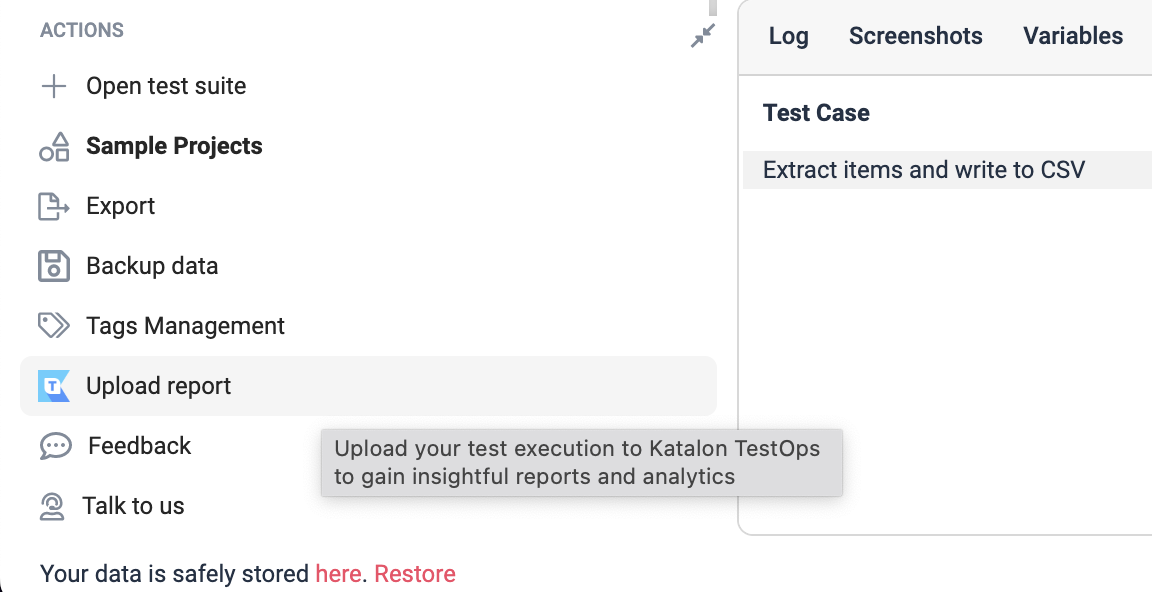Click the Katalon TestOps Upload report icon
The height and width of the screenshot is (592, 1152).
pyautogui.click(x=54, y=386)
